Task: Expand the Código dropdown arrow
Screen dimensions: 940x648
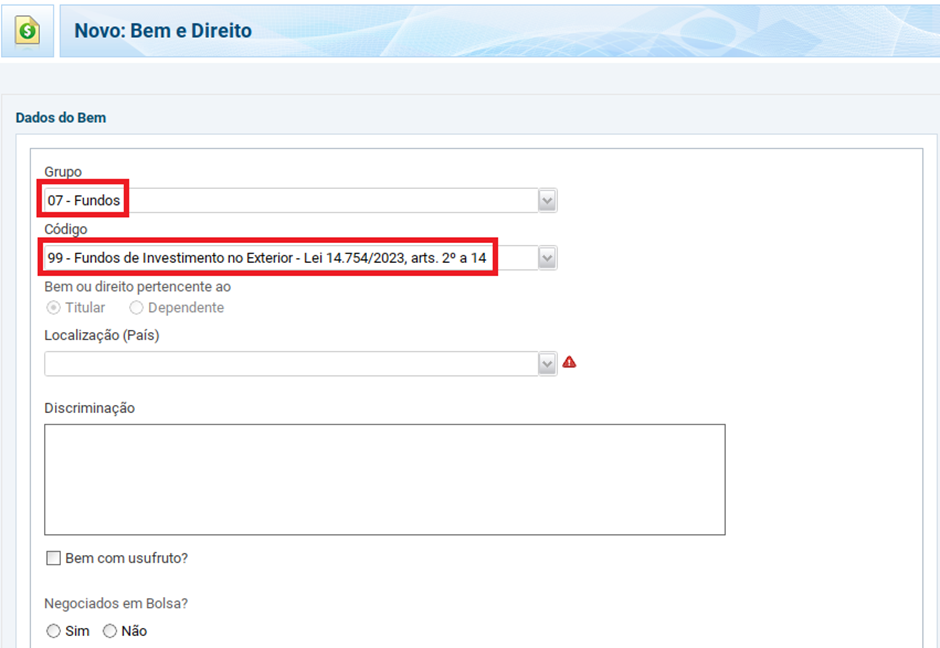Action: [x=547, y=259]
